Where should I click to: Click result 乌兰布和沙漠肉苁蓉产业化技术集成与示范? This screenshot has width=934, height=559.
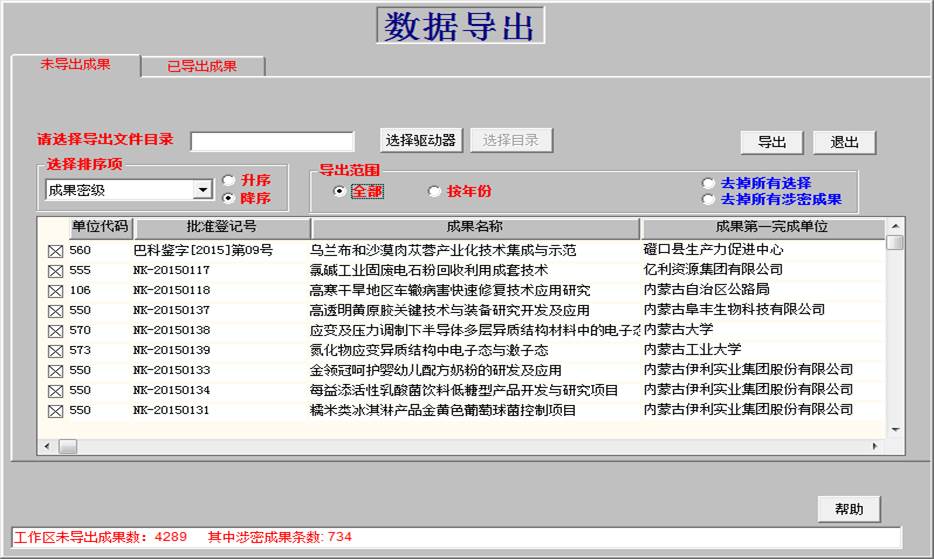(443, 250)
